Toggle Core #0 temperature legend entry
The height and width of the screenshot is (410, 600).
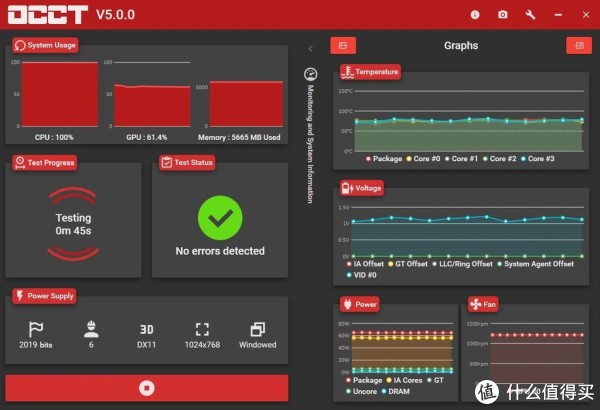(423, 158)
